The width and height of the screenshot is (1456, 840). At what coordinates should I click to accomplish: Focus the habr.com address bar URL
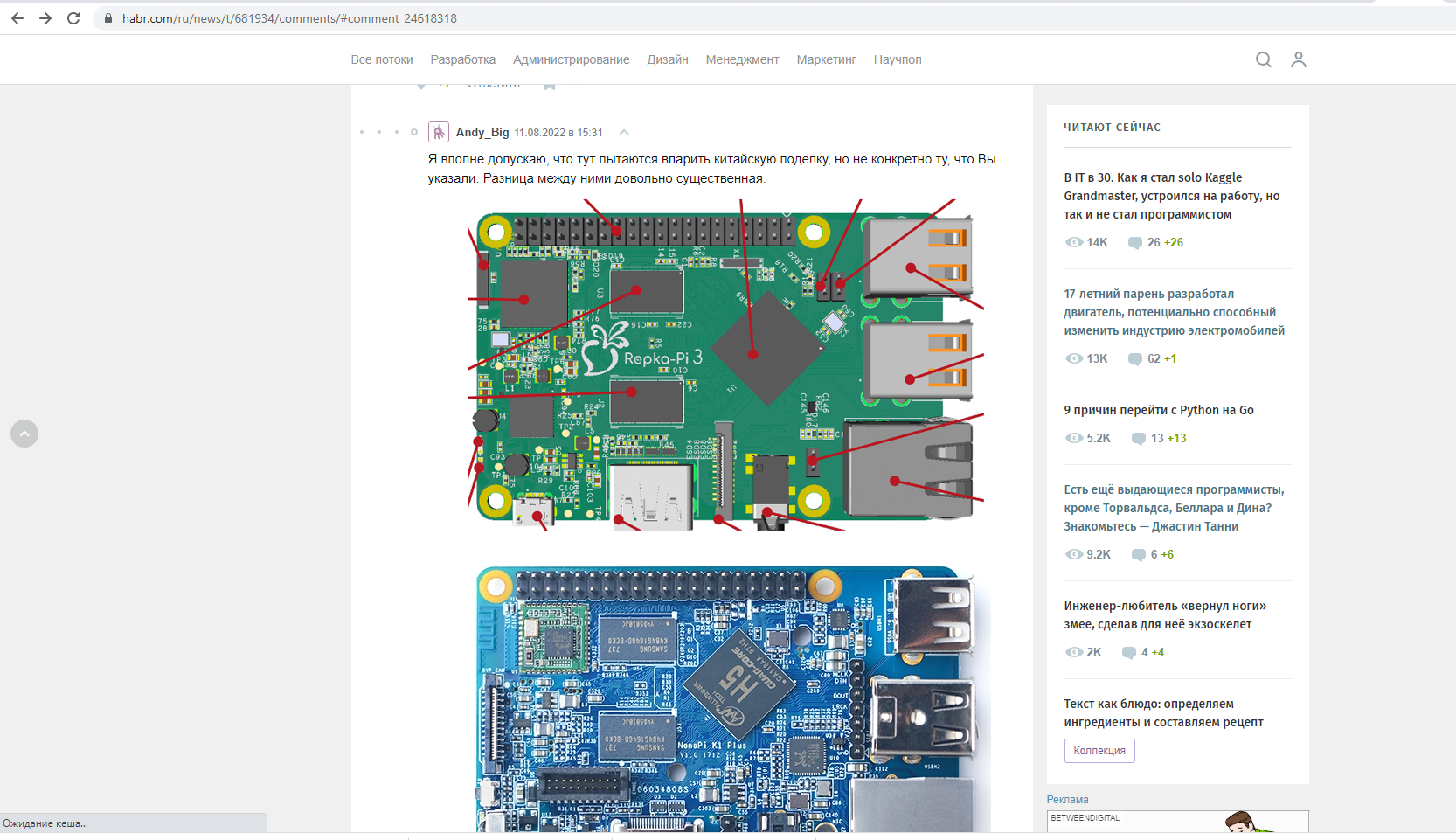tap(289, 18)
